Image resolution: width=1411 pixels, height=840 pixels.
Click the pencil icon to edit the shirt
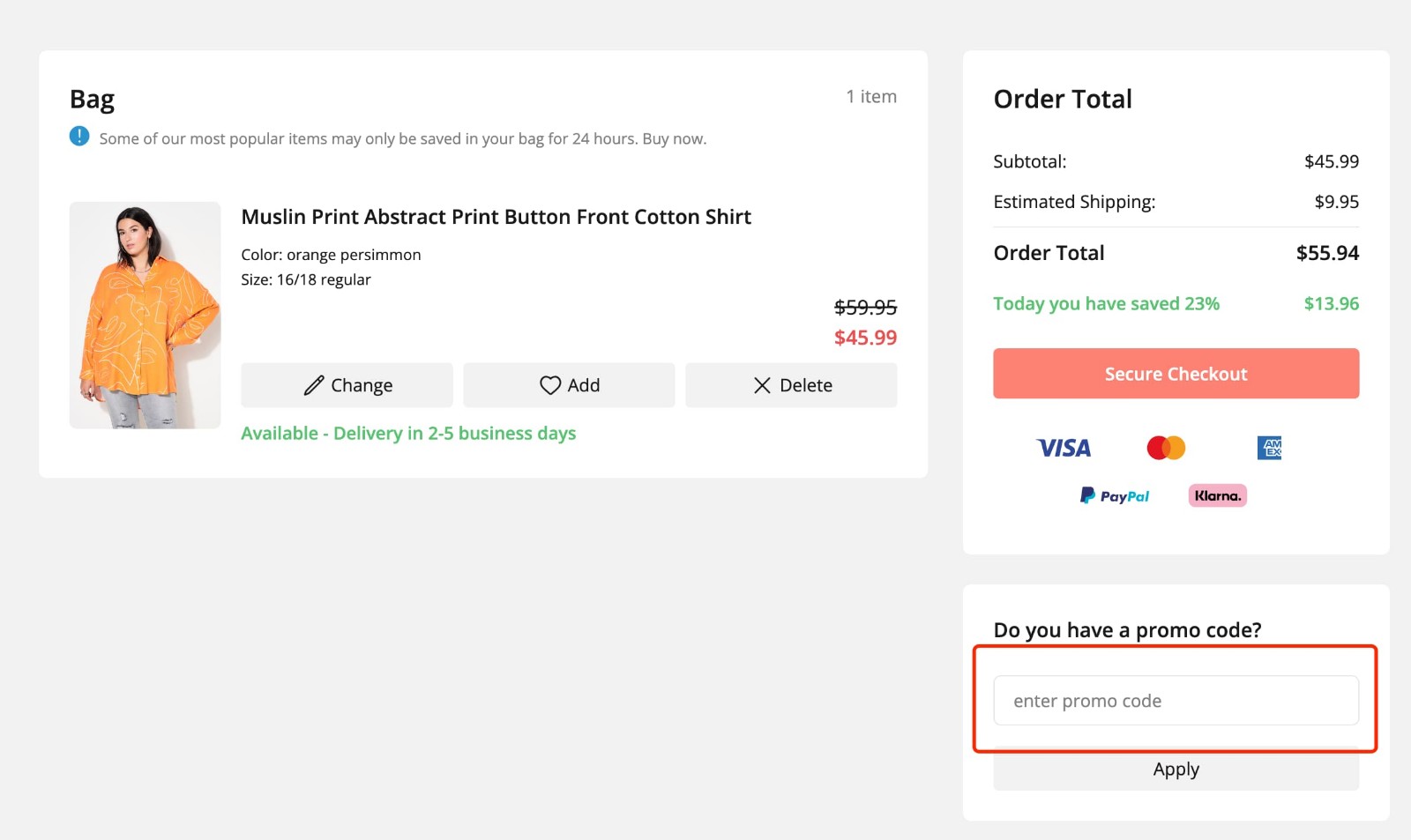coord(315,385)
